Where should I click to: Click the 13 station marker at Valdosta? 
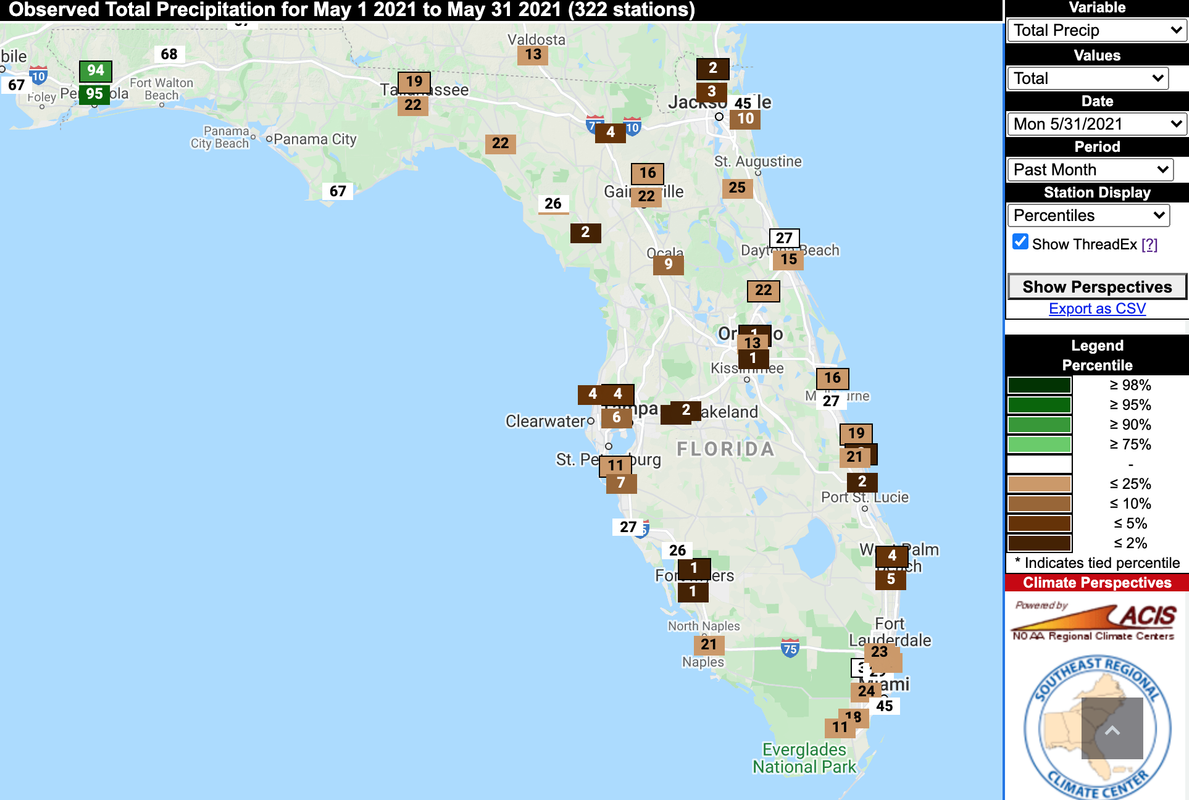533,55
